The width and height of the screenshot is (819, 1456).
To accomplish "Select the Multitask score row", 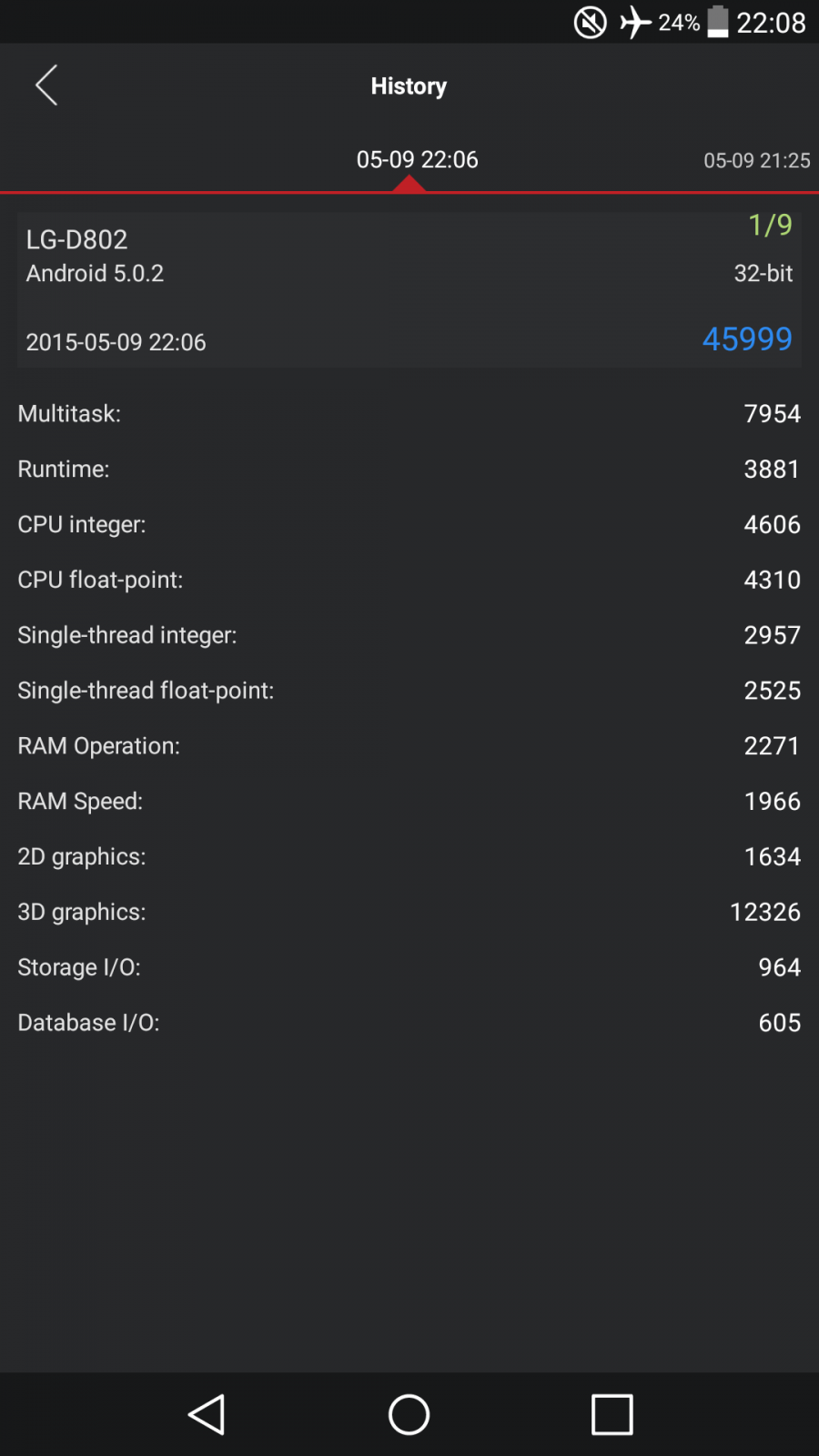I will pos(409,413).
